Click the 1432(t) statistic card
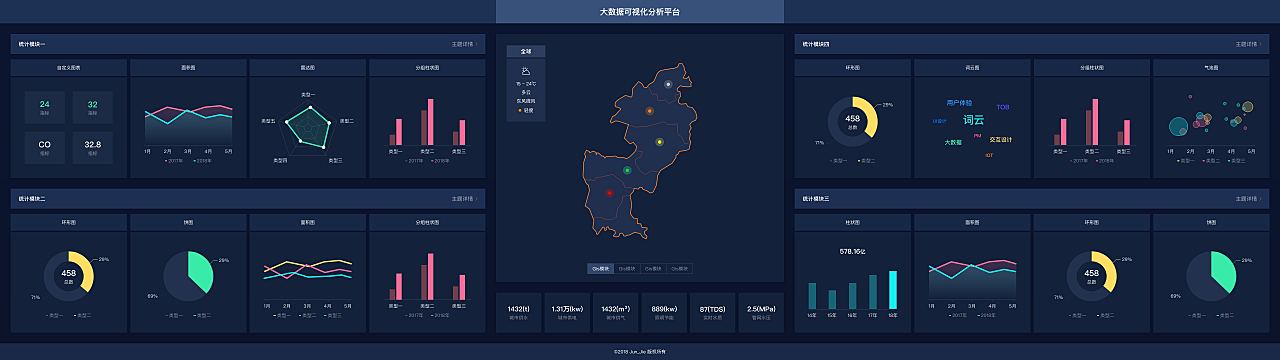This screenshot has height=360, width=1280. click(x=518, y=312)
